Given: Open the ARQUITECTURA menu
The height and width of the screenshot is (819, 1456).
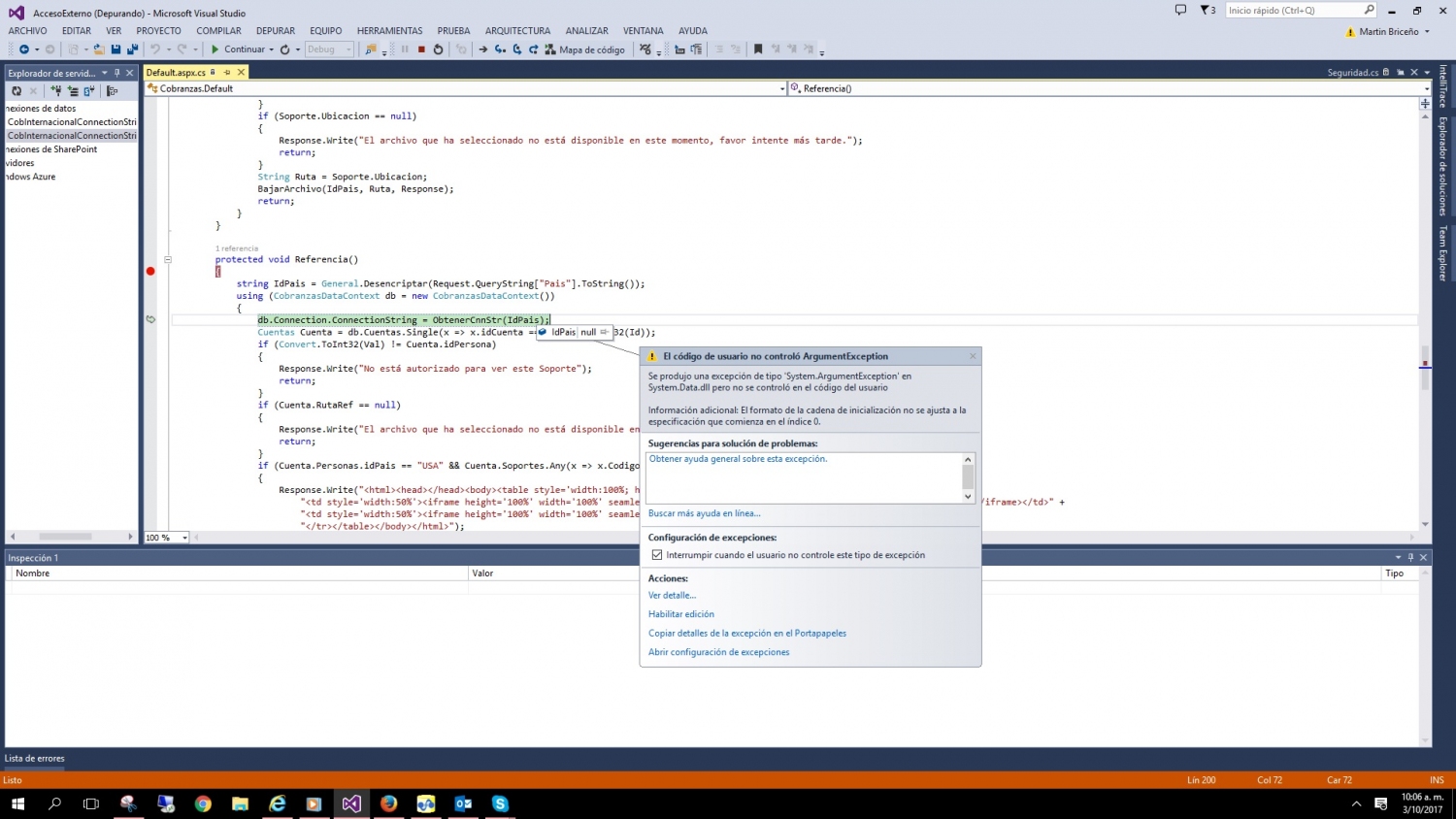Looking at the screenshot, I should pos(517,31).
